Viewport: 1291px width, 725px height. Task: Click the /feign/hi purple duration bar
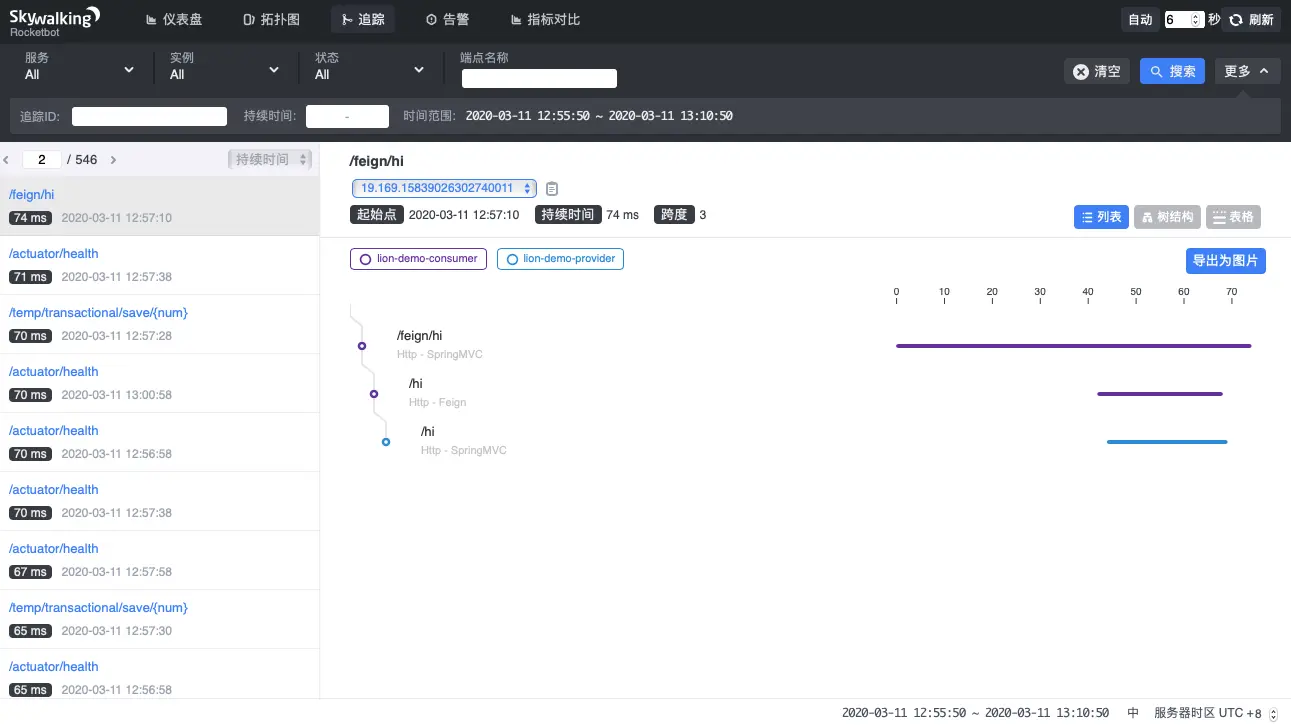pos(1073,346)
